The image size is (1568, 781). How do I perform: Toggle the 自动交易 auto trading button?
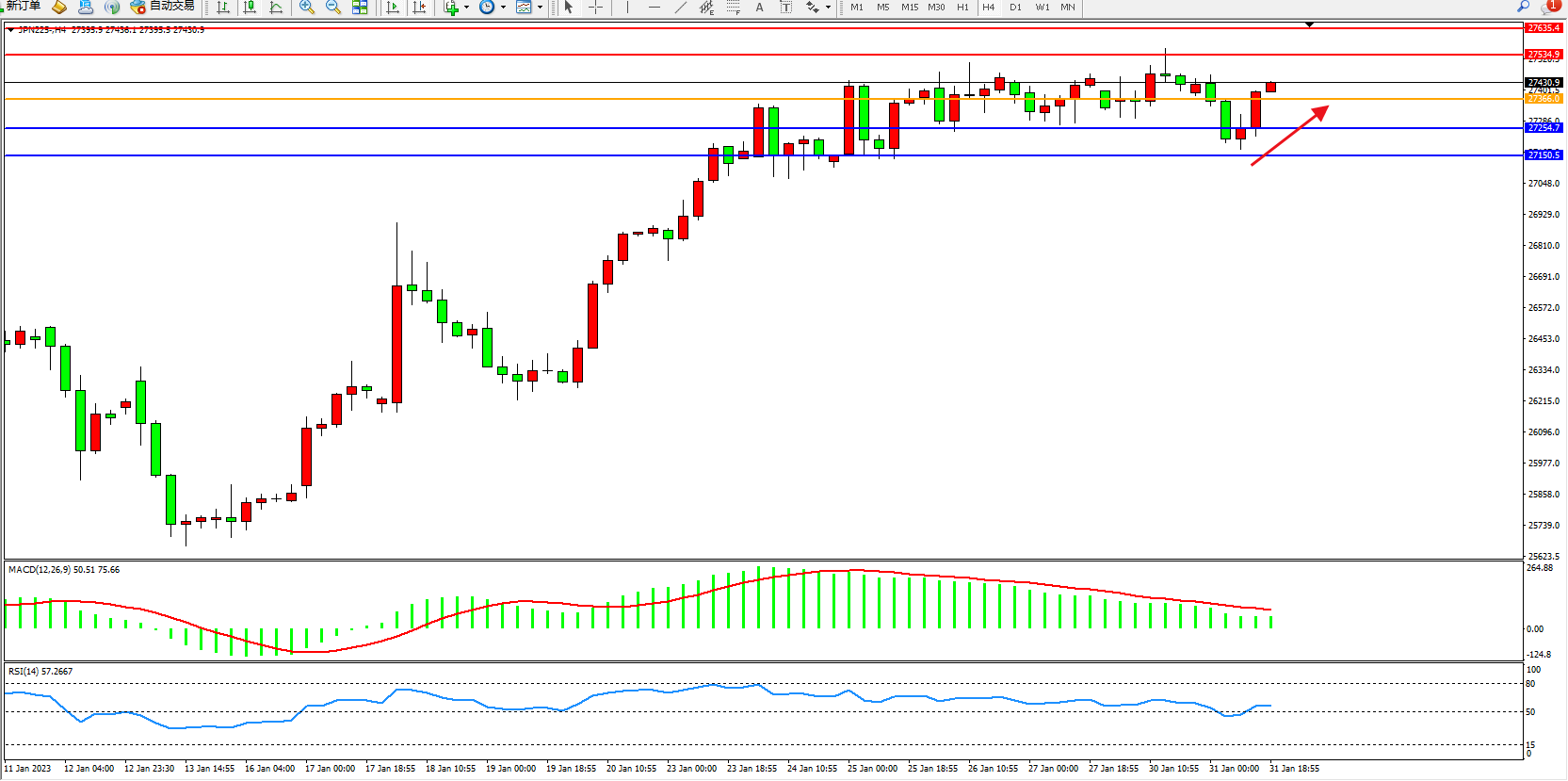(x=163, y=6)
